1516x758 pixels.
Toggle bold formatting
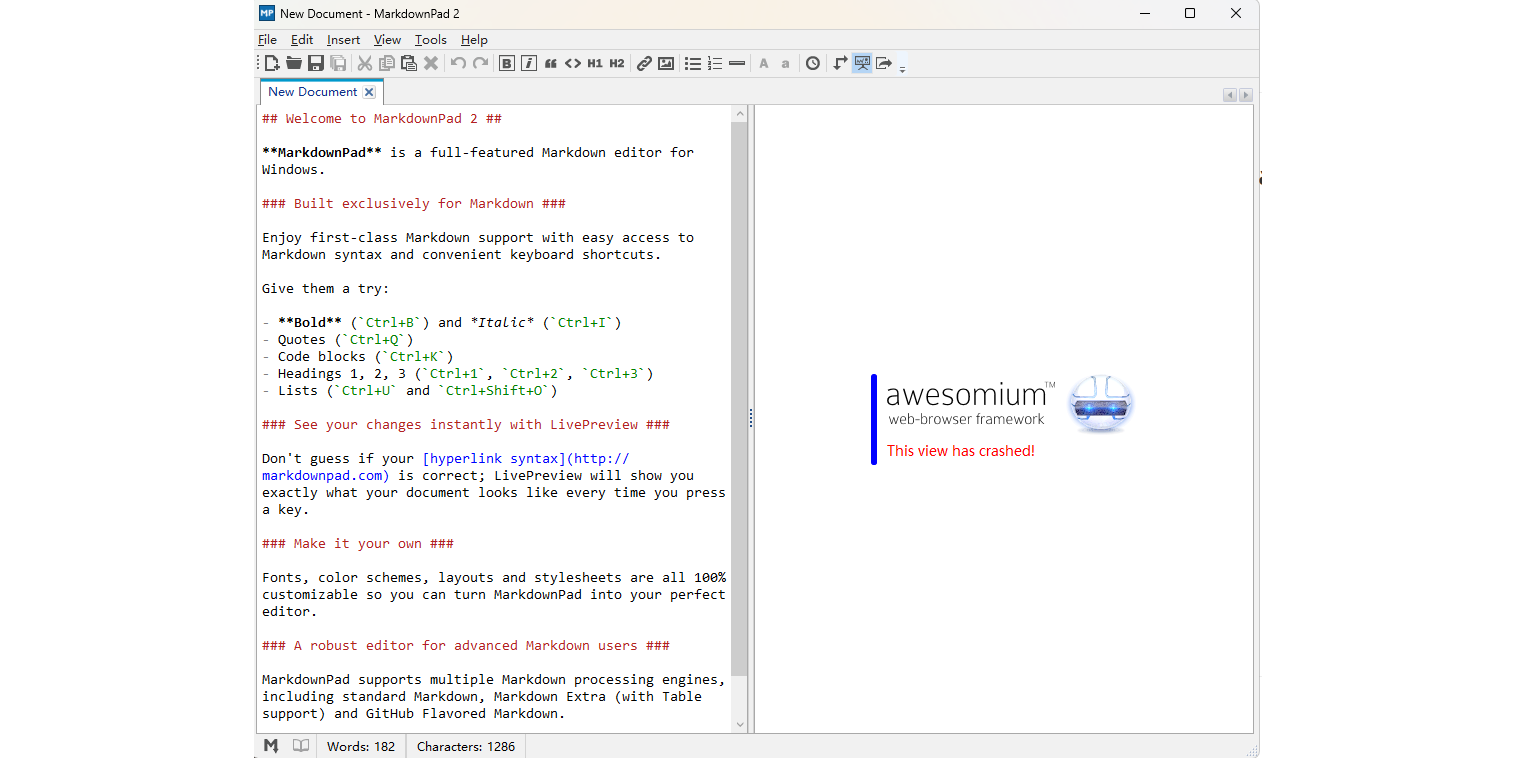pyautogui.click(x=507, y=62)
